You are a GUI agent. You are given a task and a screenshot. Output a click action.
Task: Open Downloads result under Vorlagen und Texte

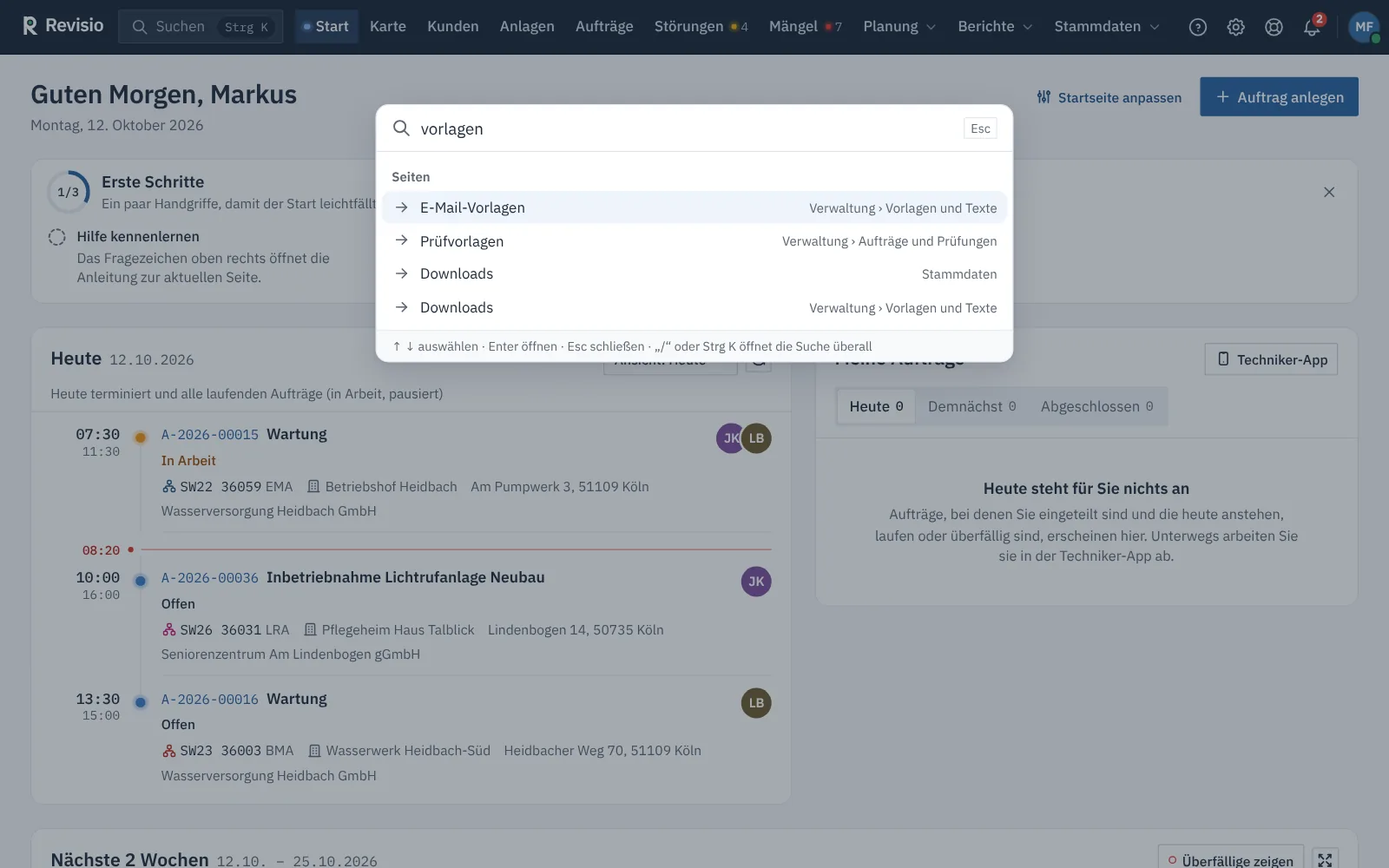[x=694, y=307]
